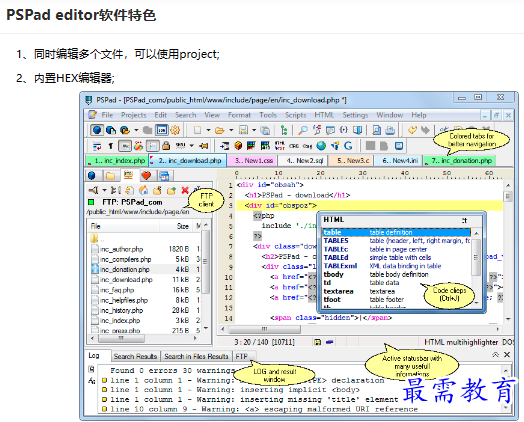The height and width of the screenshot is (422, 524).
Task: Open the window list panel tab
Action: 164,175
